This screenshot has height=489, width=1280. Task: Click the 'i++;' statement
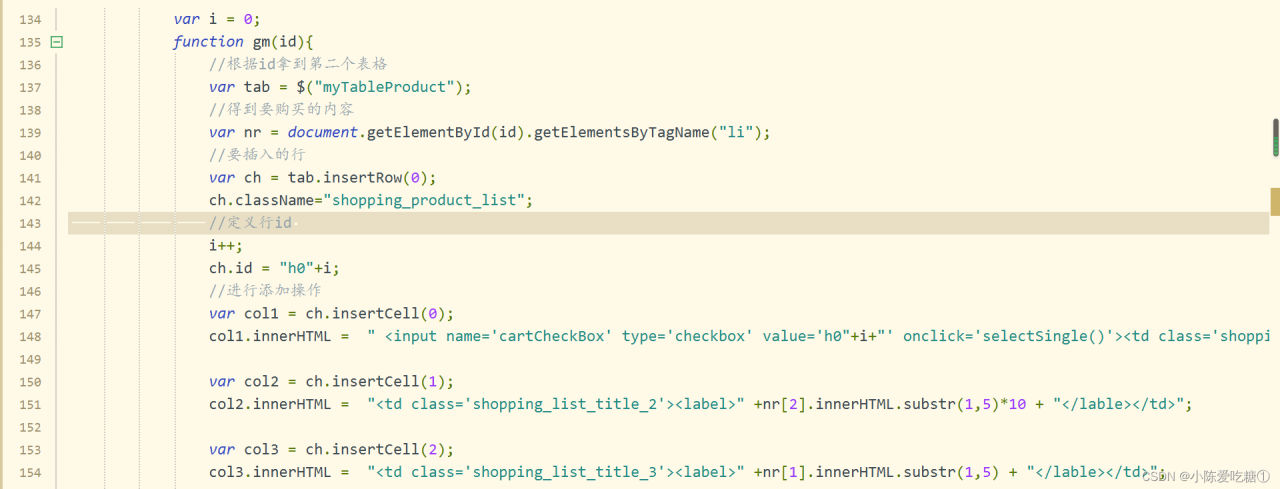tap(226, 245)
